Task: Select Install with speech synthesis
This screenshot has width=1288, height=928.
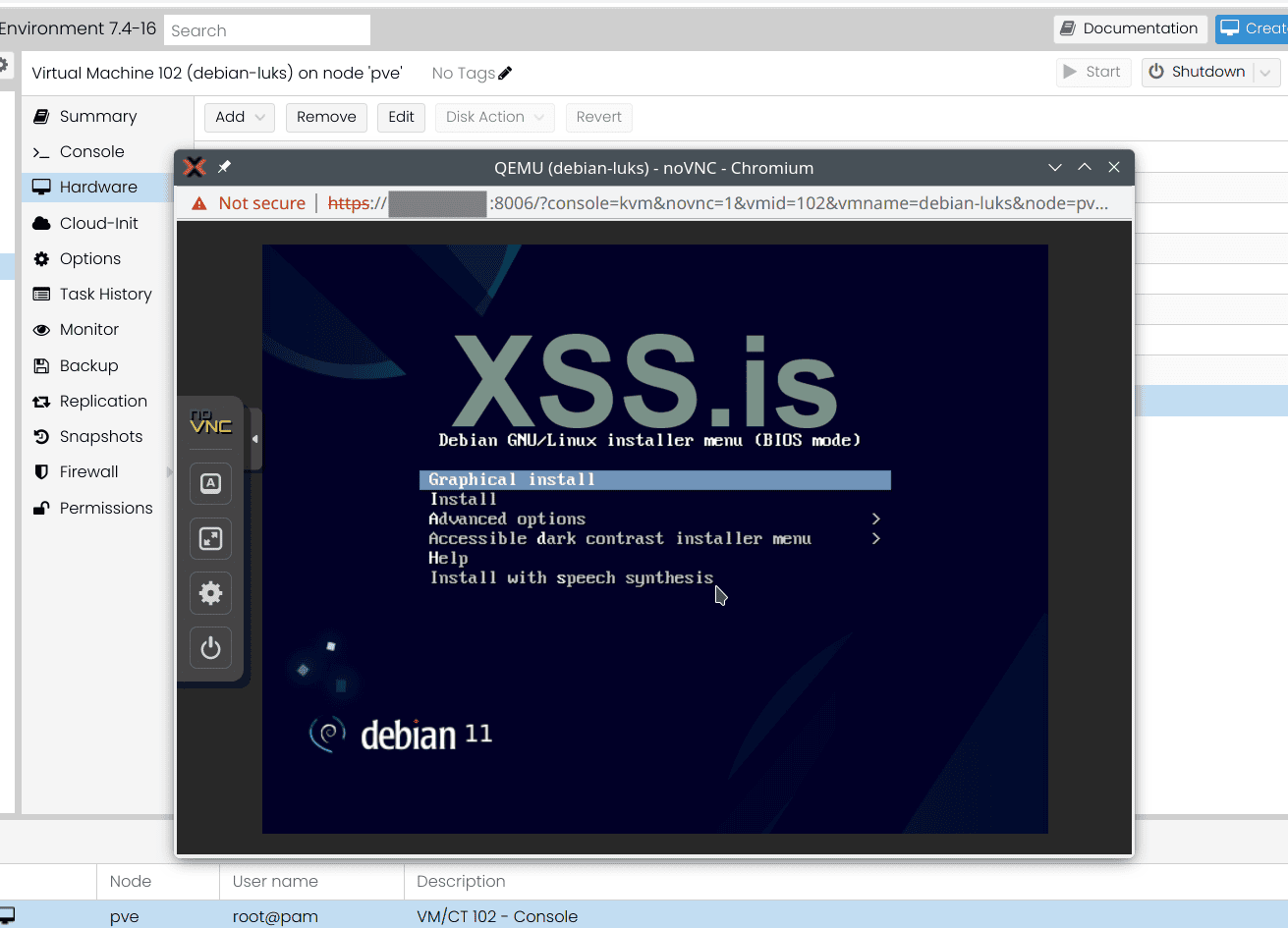Action: tap(572, 577)
